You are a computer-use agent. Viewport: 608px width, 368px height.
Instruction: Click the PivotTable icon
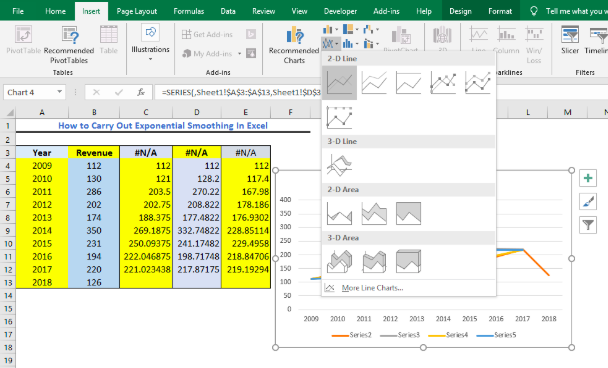[x=23, y=40]
